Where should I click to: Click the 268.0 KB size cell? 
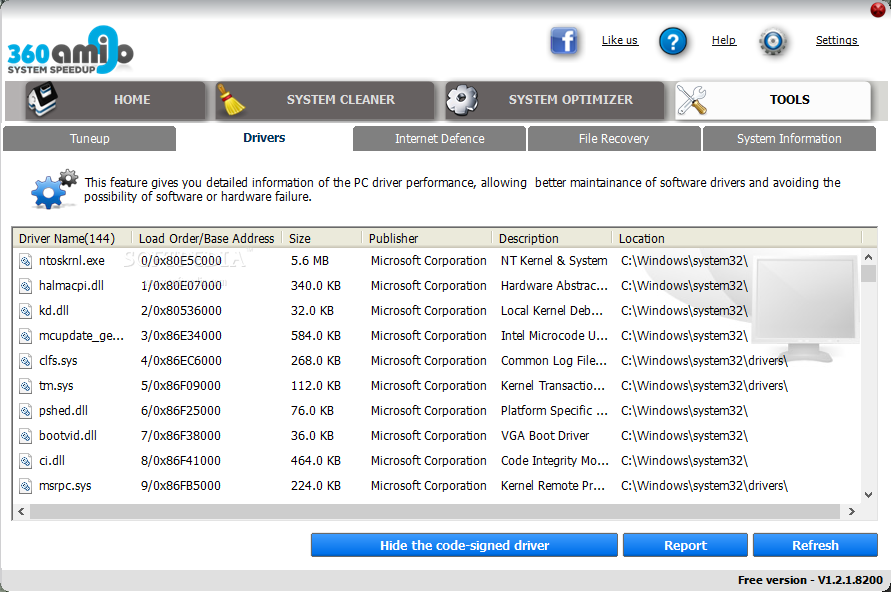tap(315, 361)
